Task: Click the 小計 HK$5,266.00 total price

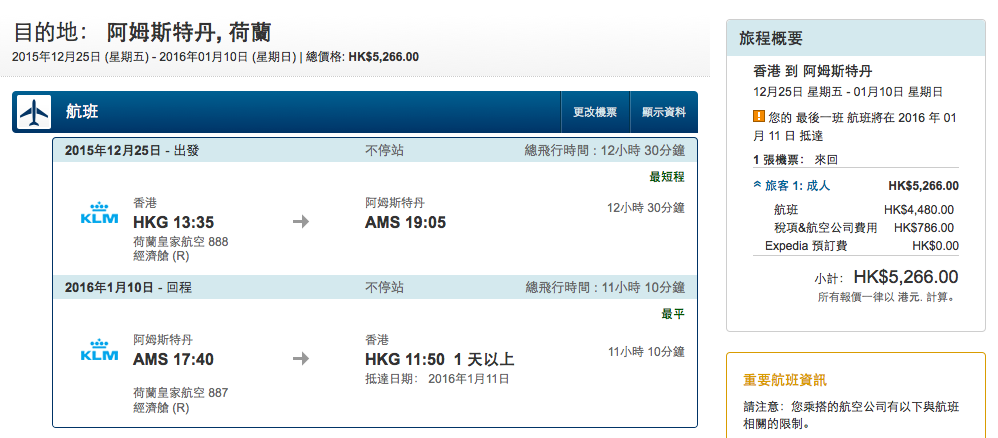Action: click(886, 277)
